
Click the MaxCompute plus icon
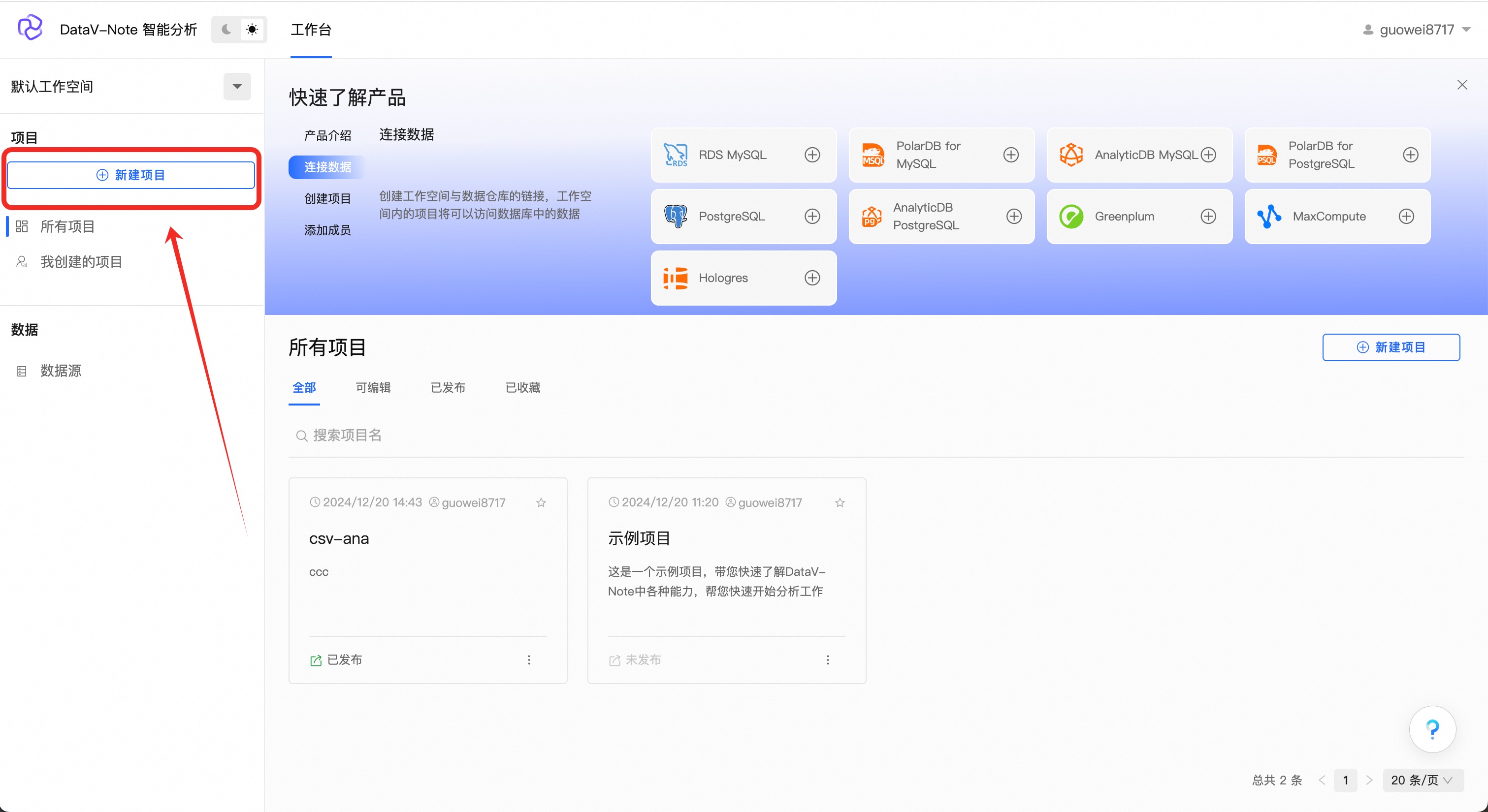click(1406, 217)
